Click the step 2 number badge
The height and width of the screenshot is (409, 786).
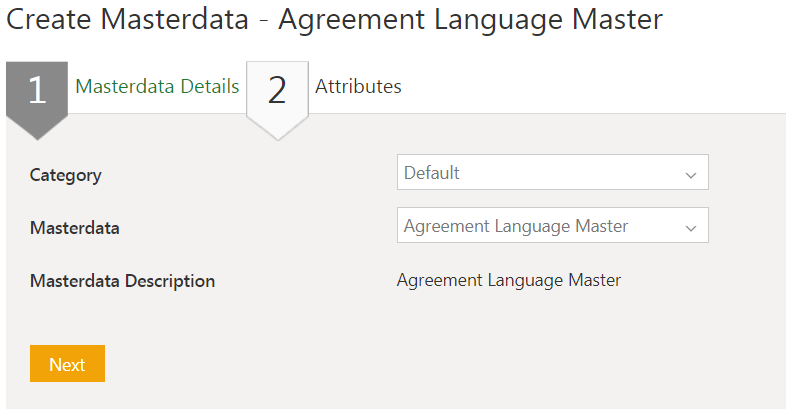(x=277, y=89)
